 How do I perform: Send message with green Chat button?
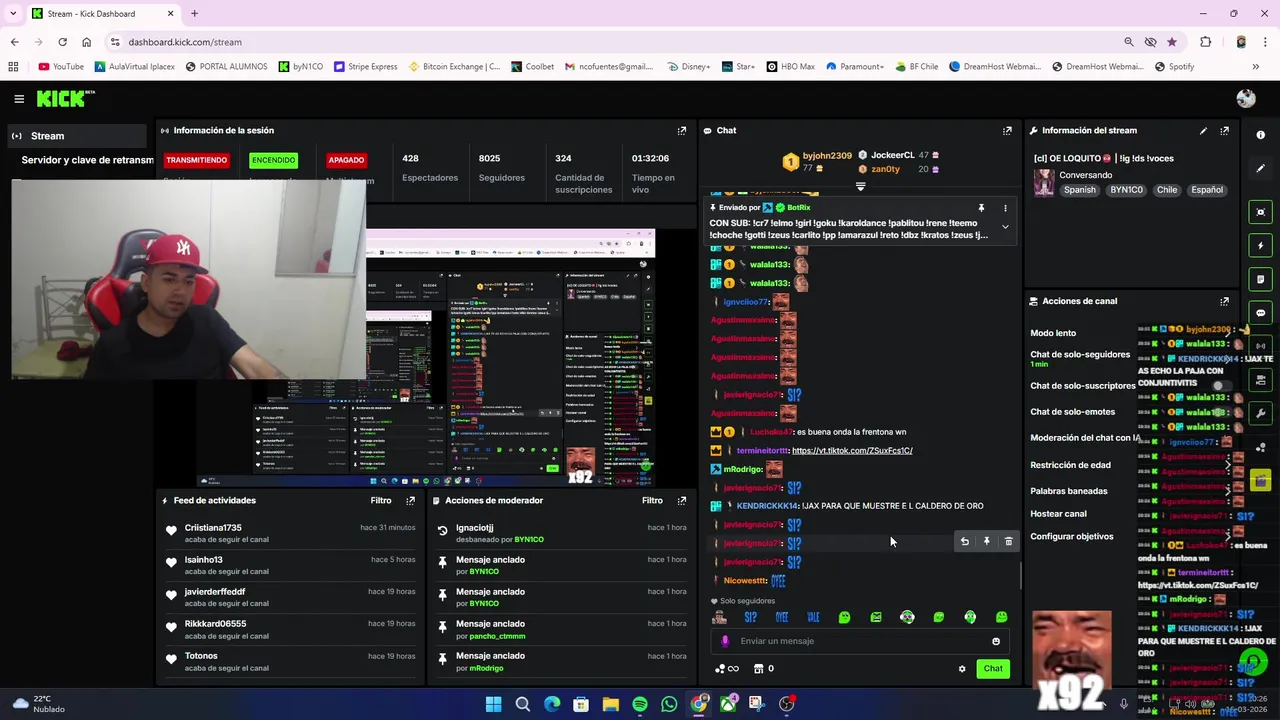(992, 669)
